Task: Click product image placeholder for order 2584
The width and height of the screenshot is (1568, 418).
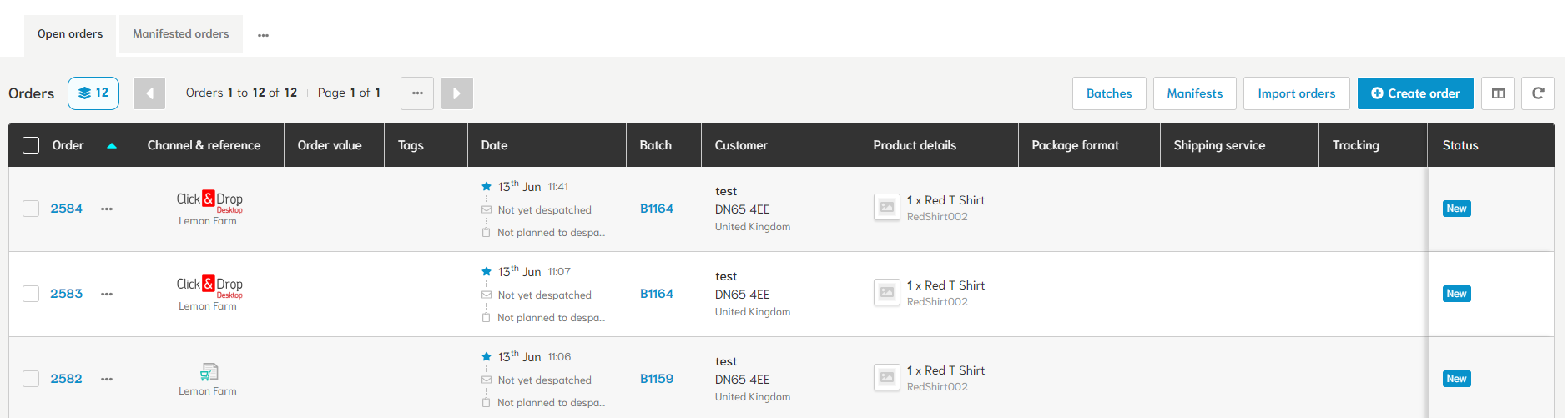Action: (x=887, y=207)
